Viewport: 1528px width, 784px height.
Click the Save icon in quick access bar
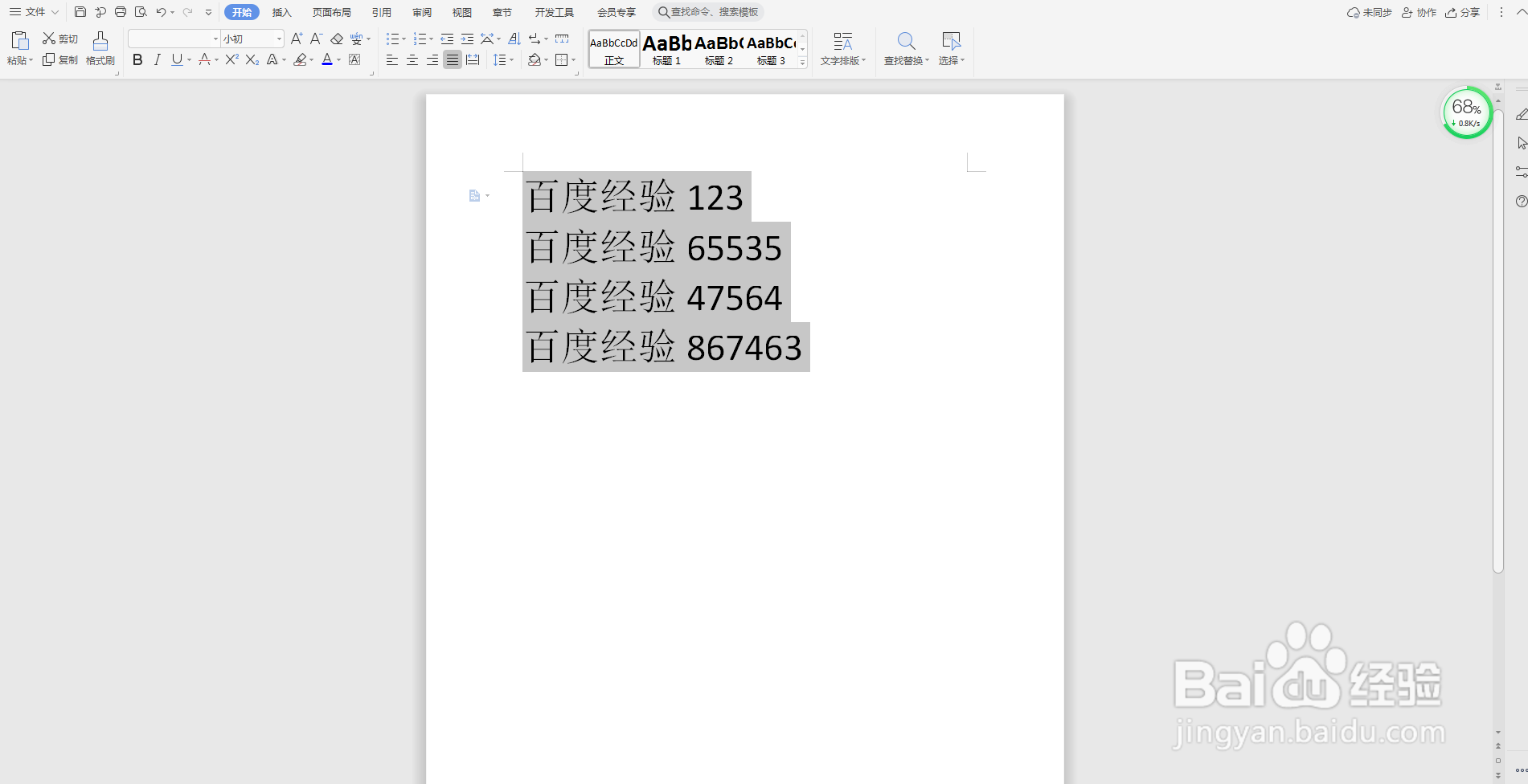(80, 12)
